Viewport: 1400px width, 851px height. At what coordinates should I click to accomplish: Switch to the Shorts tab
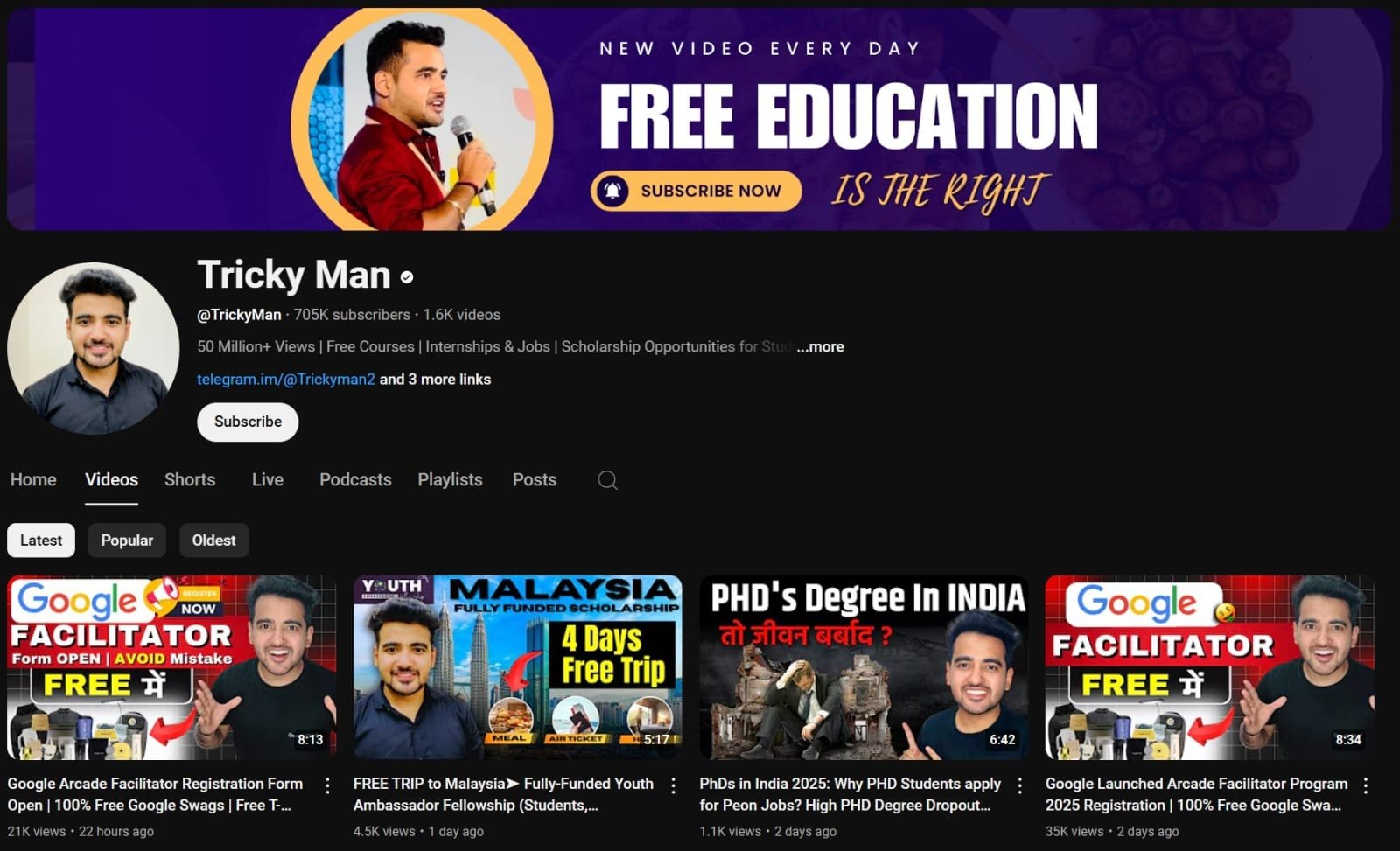[190, 480]
